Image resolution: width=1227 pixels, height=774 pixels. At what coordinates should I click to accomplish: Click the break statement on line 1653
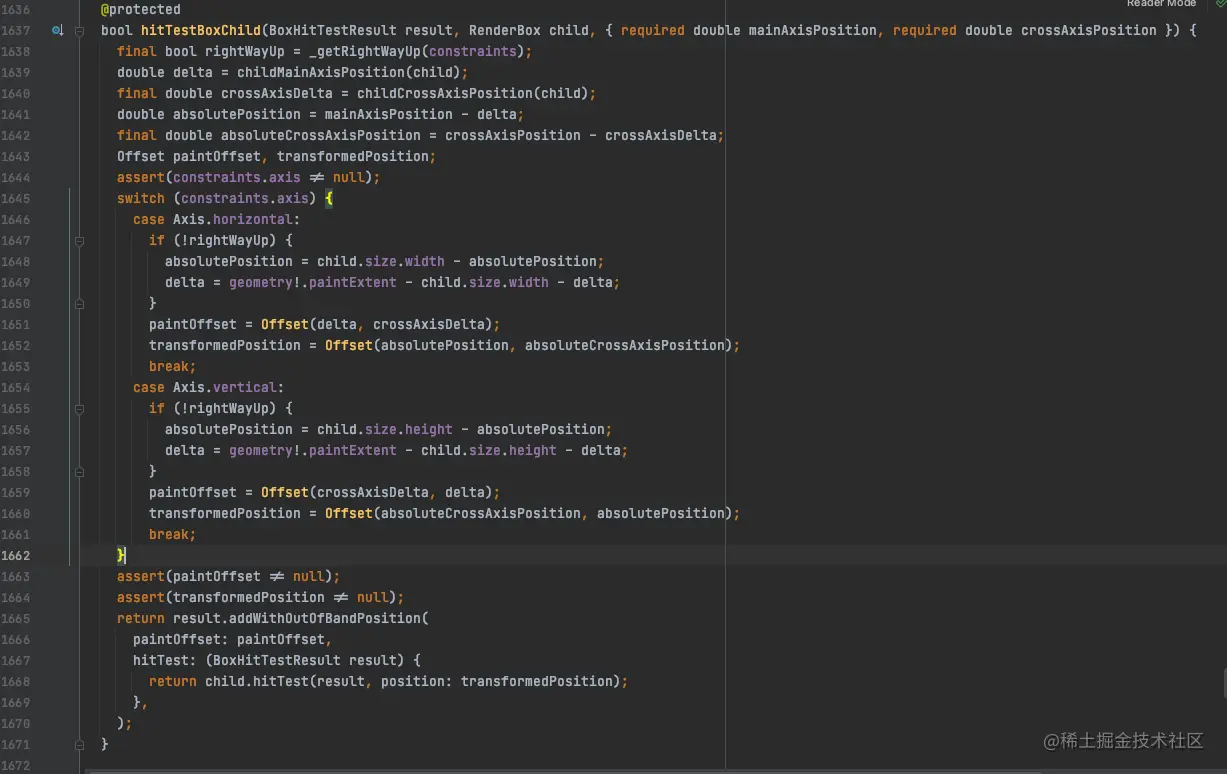pos(173,367)
